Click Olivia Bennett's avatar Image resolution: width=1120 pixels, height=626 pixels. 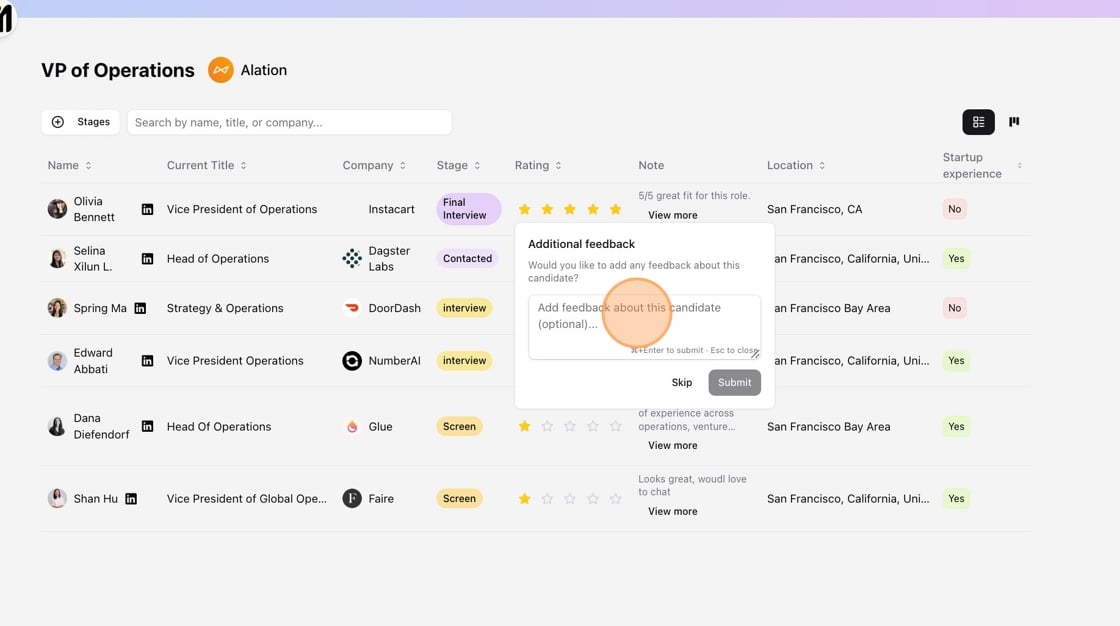[57, 209]
